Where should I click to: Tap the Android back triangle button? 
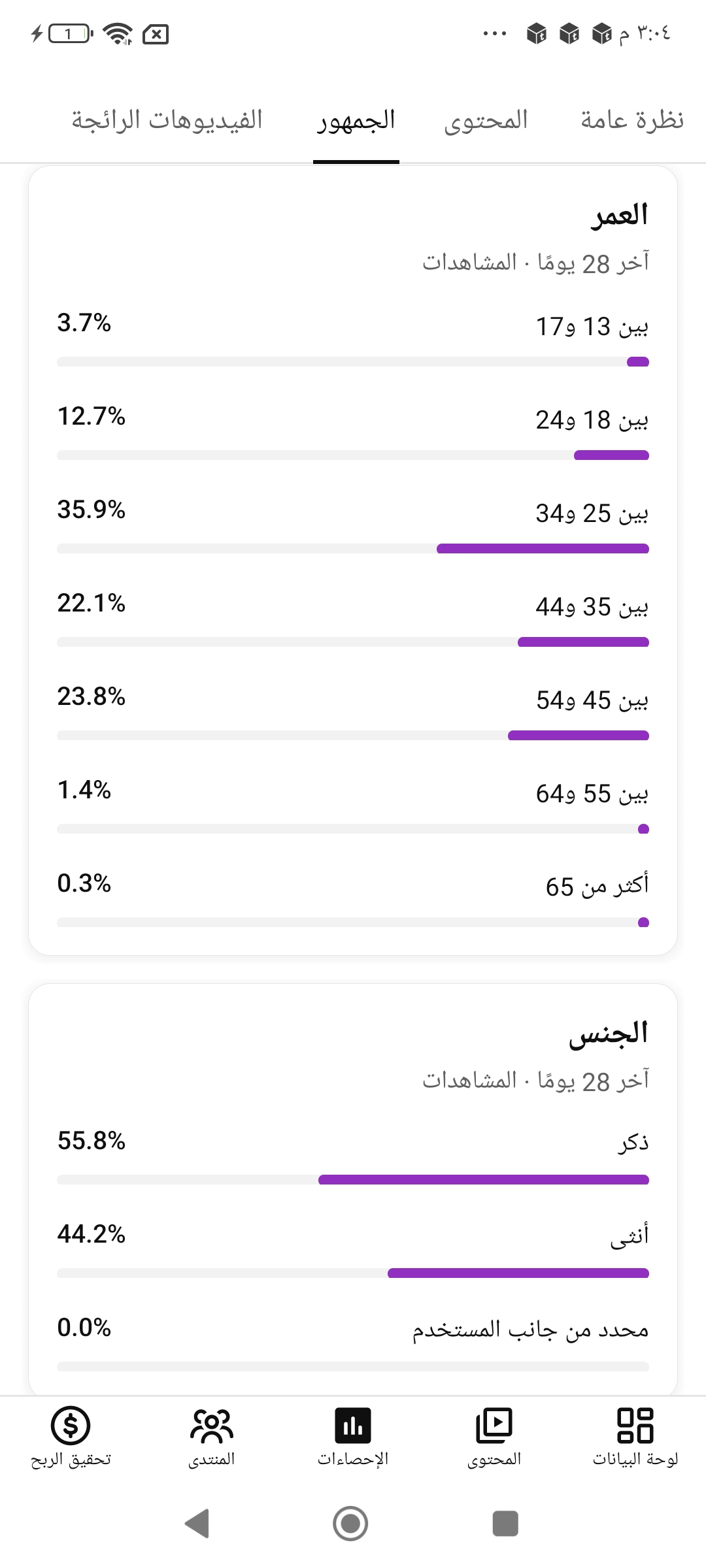point(197,1524)
